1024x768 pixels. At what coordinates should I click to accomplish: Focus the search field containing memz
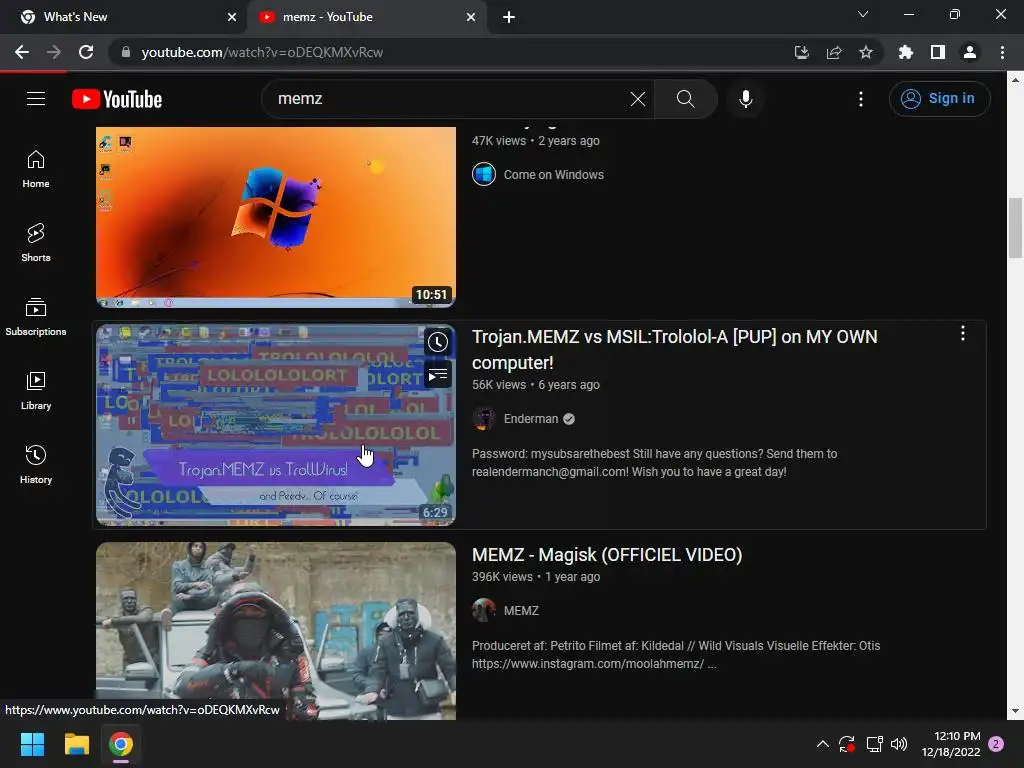(x=451, y=99)
